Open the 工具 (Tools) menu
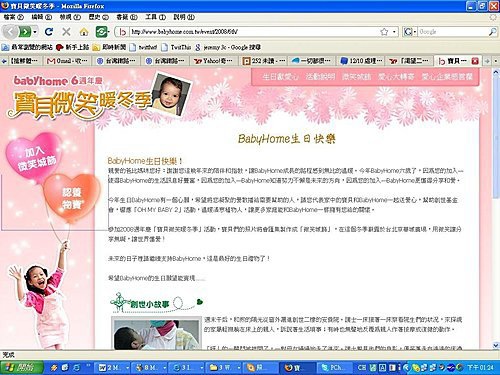This screenshot has width=500, height=375. [155, 17]
